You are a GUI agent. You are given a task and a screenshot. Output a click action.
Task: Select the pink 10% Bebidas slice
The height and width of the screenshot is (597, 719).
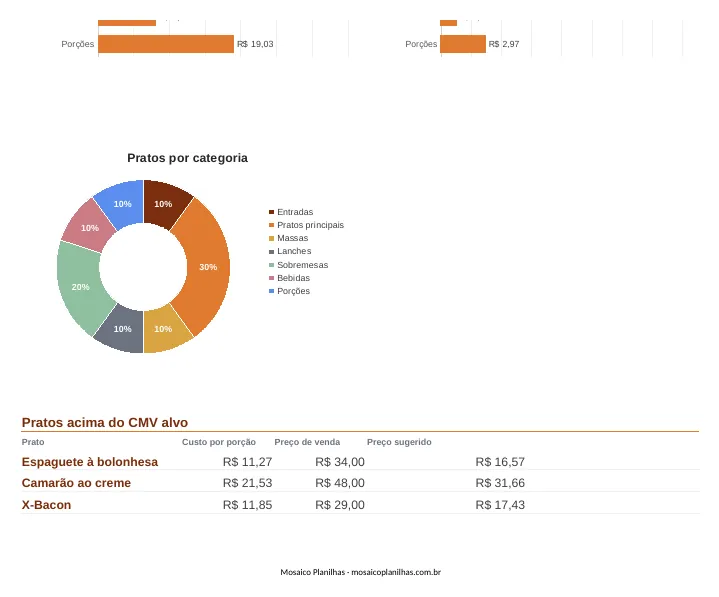[x=88, y=227]
